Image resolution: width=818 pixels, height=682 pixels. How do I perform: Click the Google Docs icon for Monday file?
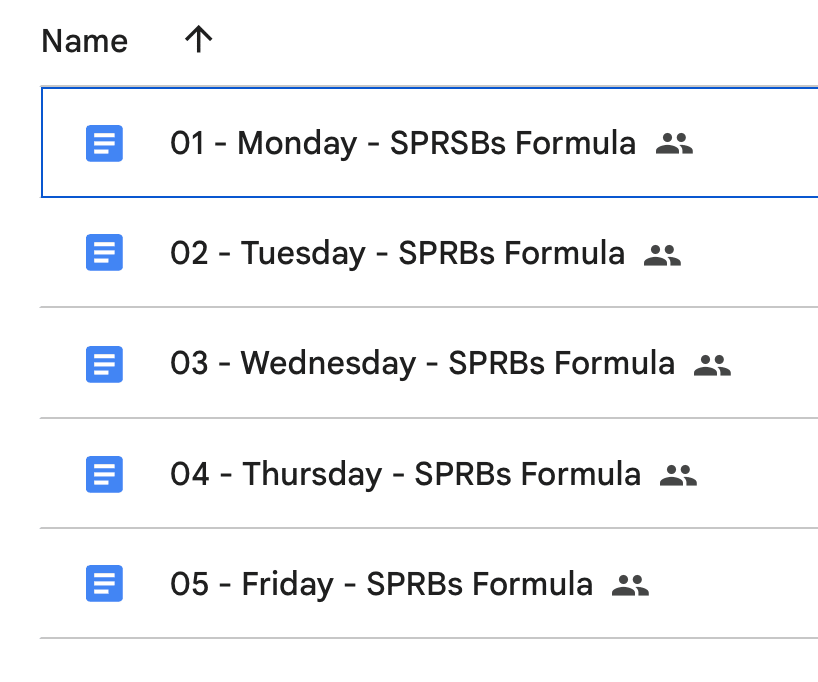pos(104,143)
